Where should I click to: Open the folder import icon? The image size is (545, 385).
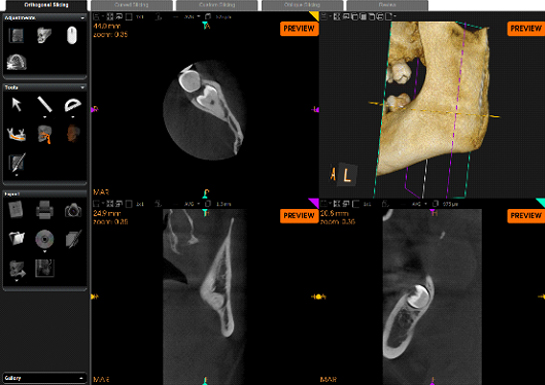[x=16, y=238]
